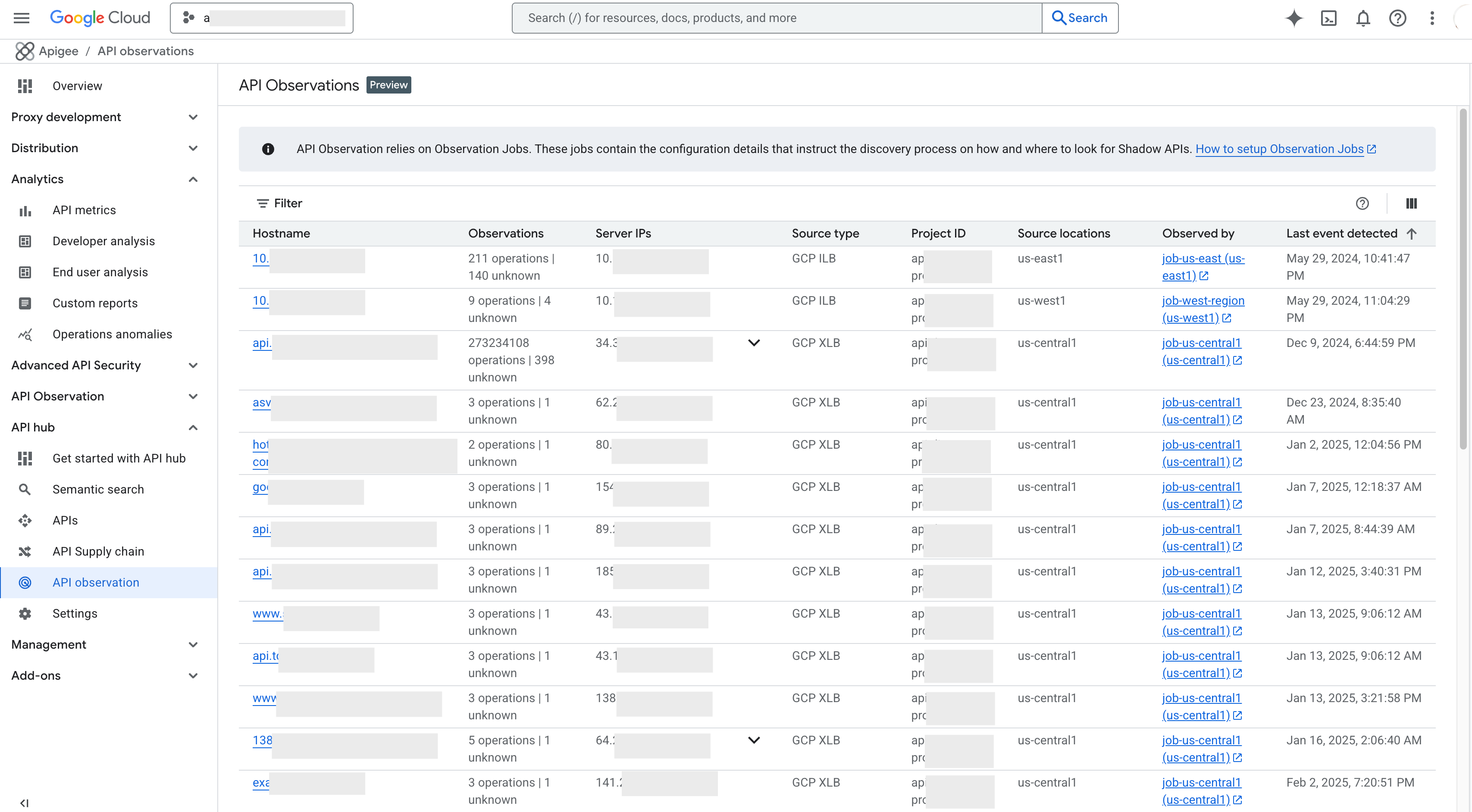Screen dimensions: 1472x812
Task: Open the help question mark in the top bar
Action: pyautogui.click(x=1397, y=18)
